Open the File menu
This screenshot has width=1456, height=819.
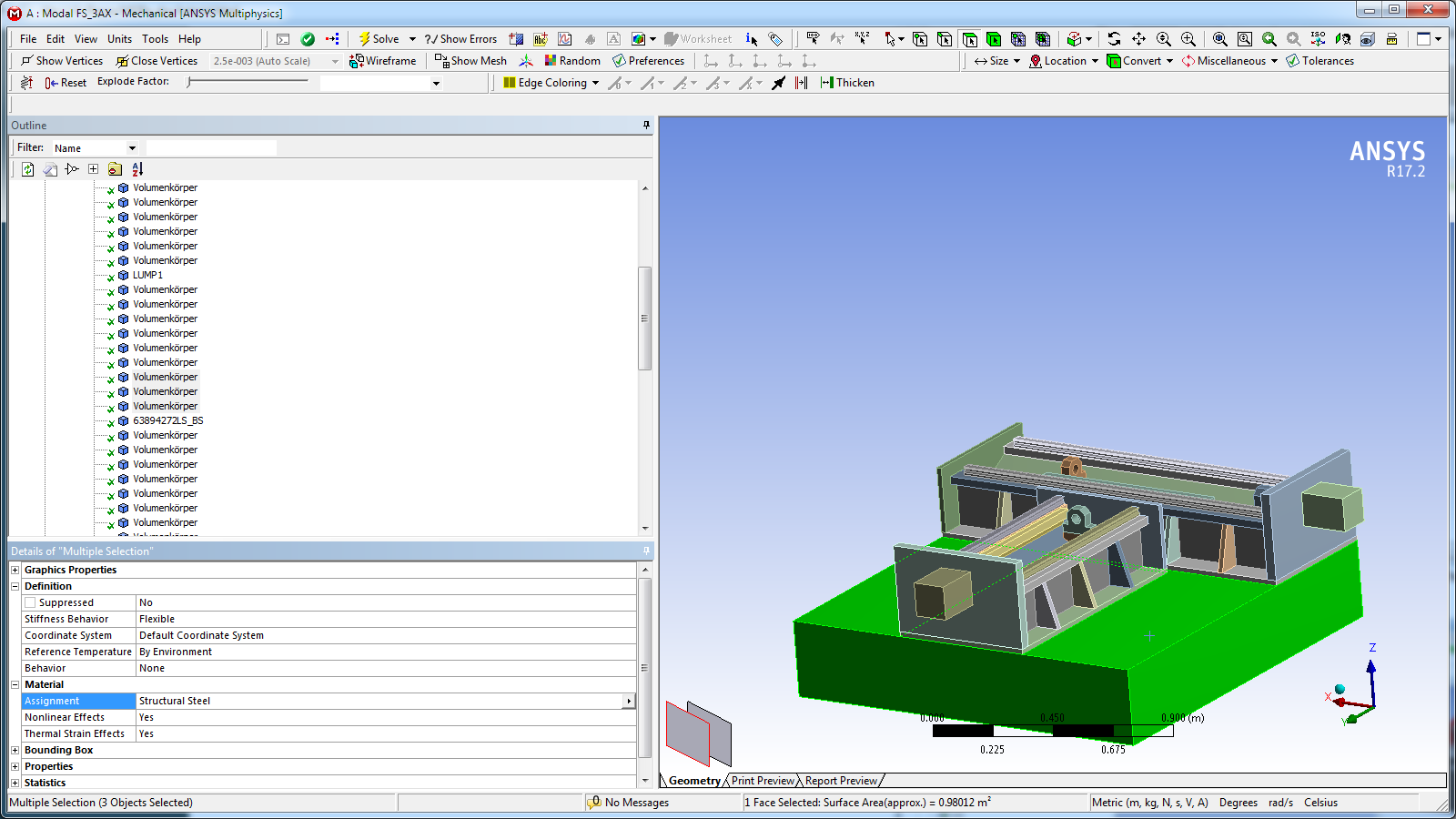click(28, 39)
